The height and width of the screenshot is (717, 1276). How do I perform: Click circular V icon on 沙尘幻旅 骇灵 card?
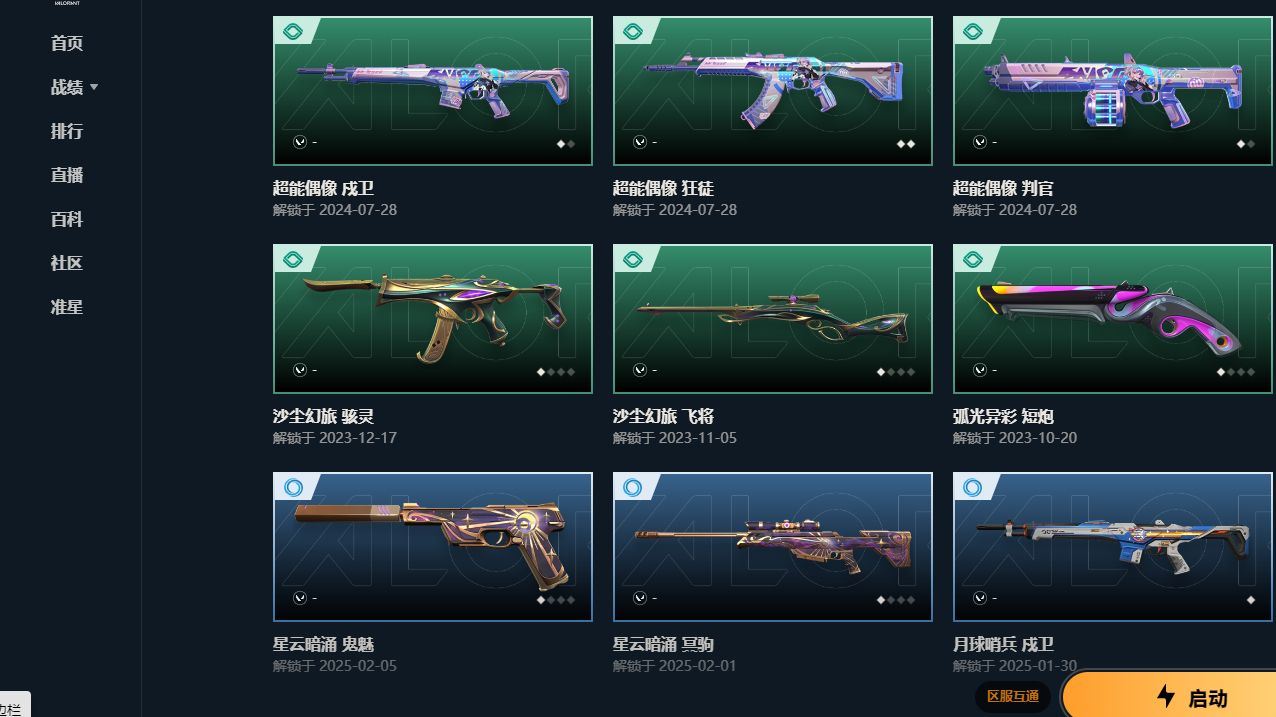pos(299,370)
